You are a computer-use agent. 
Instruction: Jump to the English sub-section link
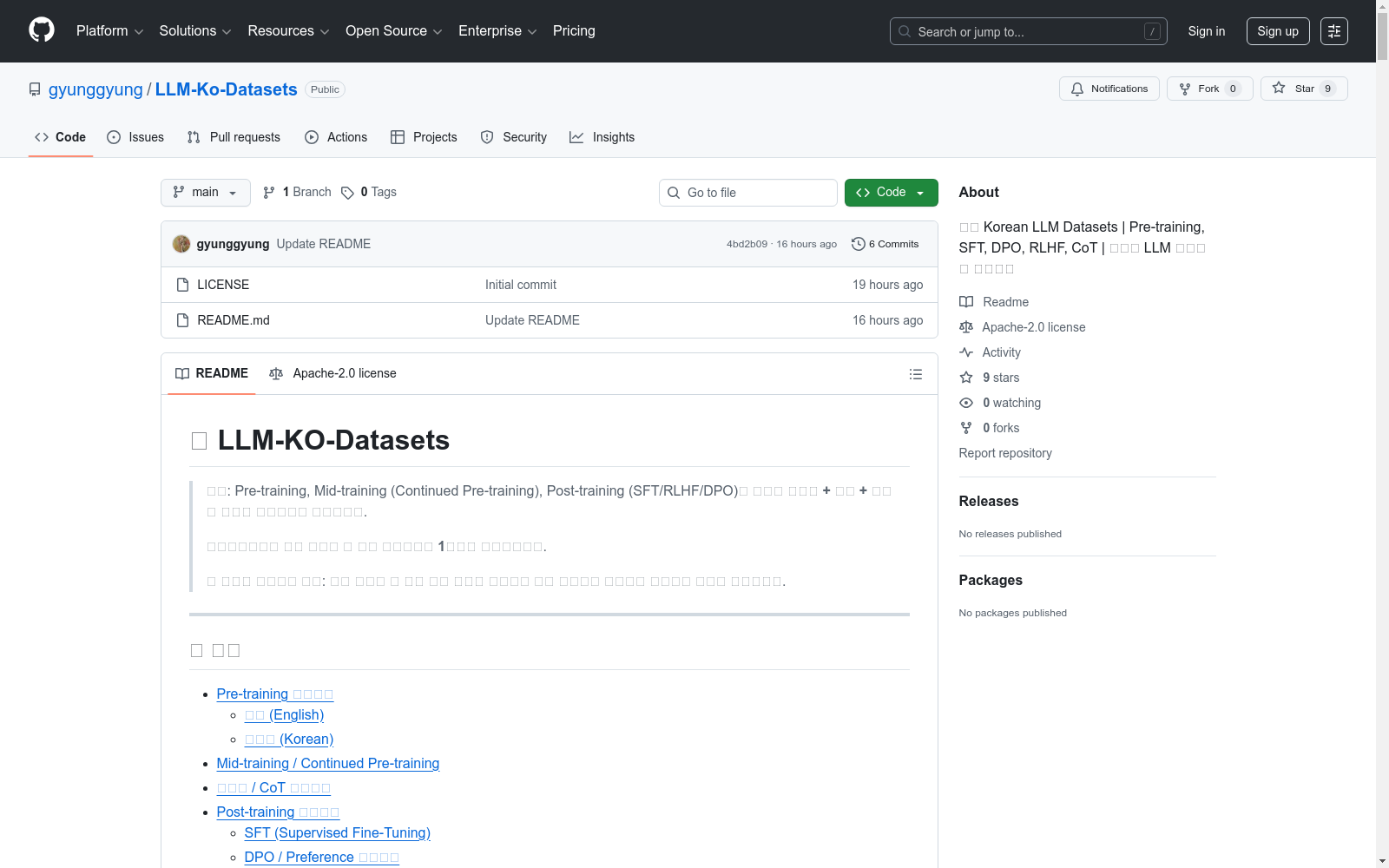coord(285,715)
